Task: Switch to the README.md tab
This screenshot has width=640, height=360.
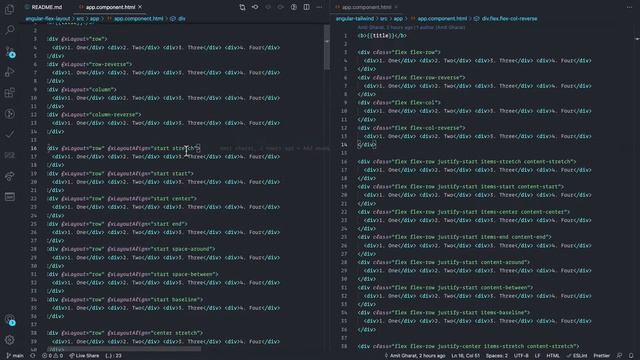Action: (x=46, y=7)
